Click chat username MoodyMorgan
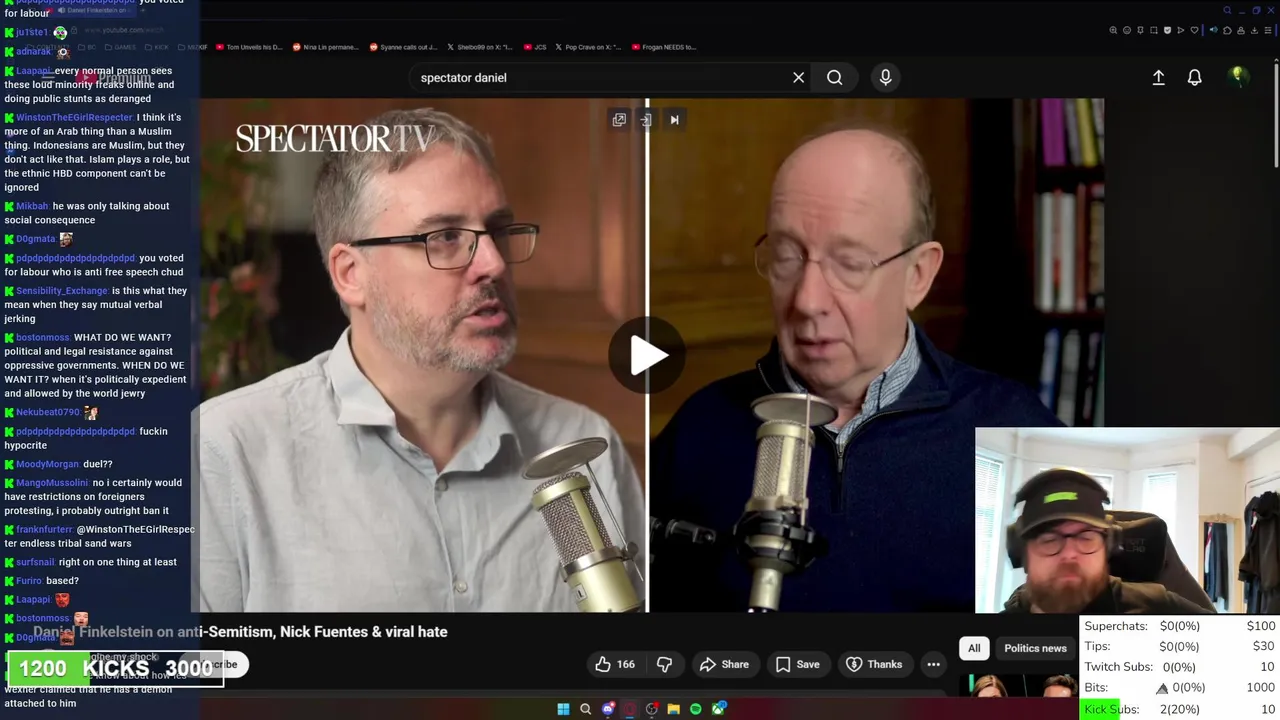 coord(47,464)
